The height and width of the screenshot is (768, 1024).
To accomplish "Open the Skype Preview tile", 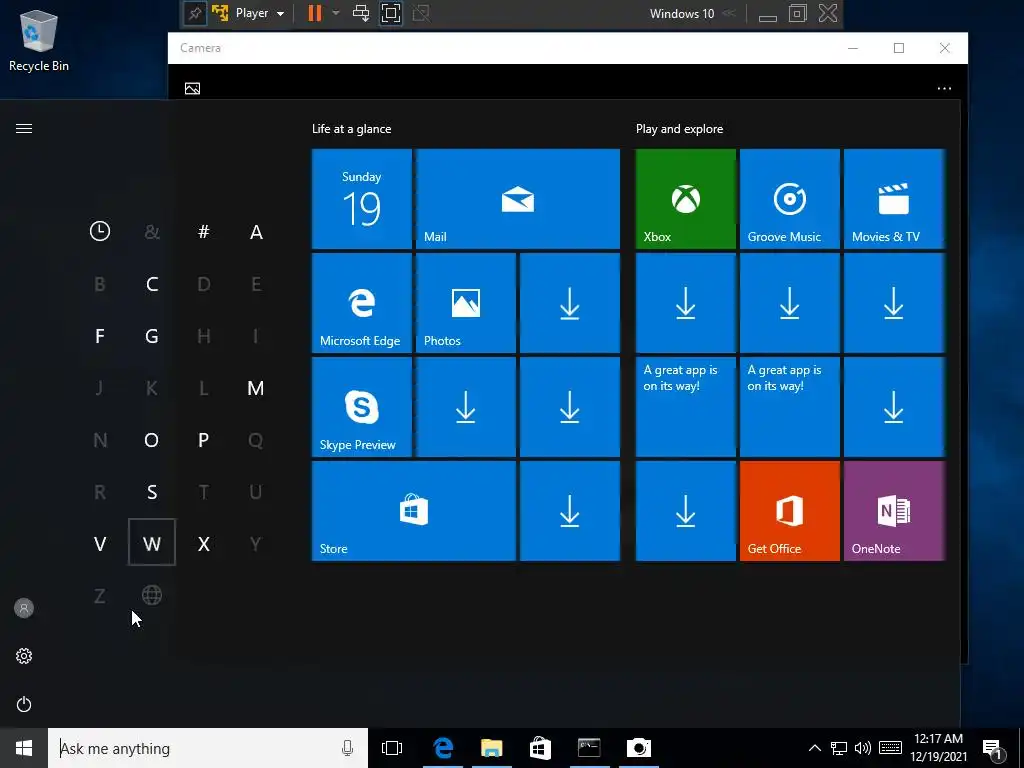I will coord(362,407).
